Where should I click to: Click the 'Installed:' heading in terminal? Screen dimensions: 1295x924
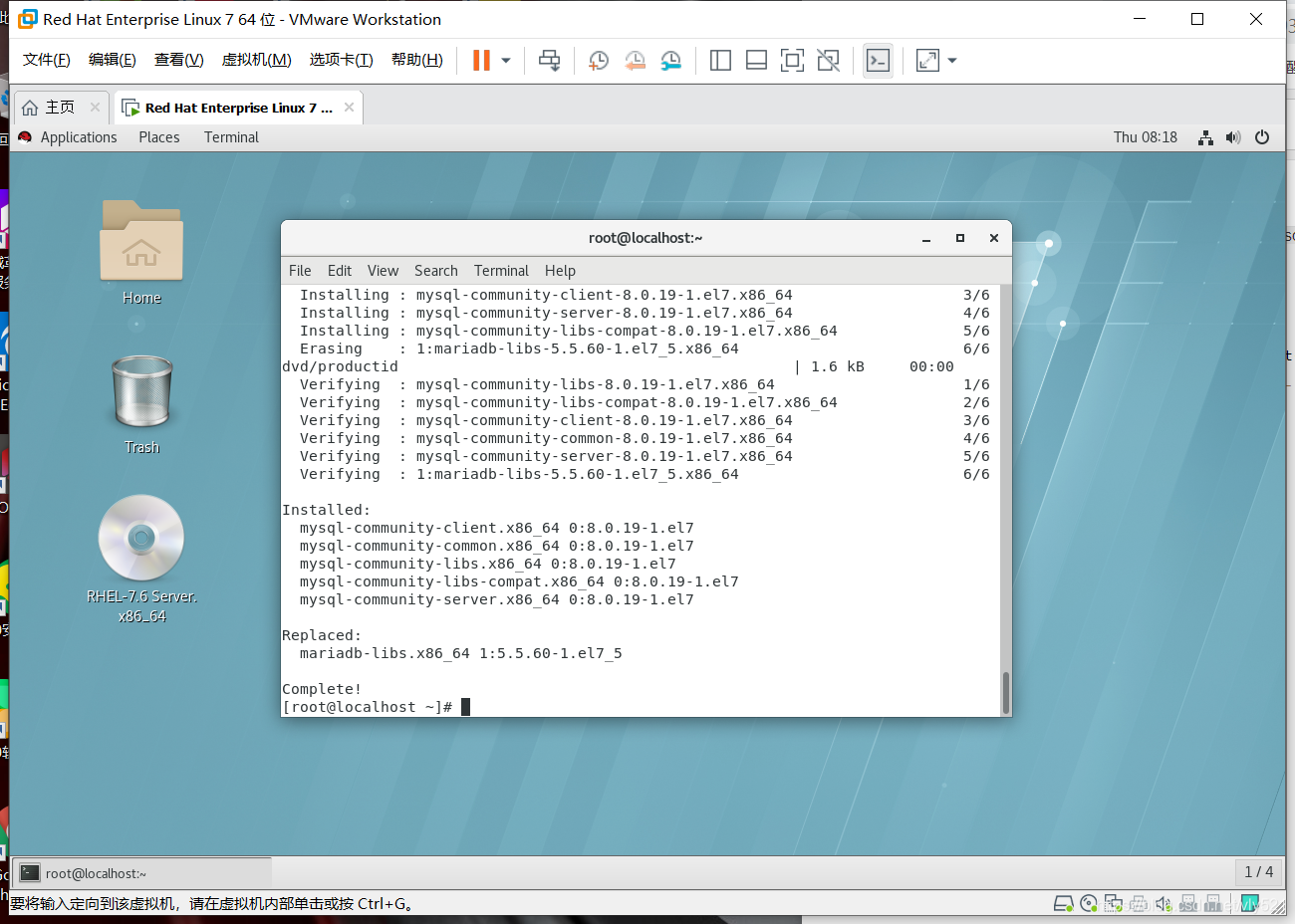pyautogui.click(x=327, y=510)
